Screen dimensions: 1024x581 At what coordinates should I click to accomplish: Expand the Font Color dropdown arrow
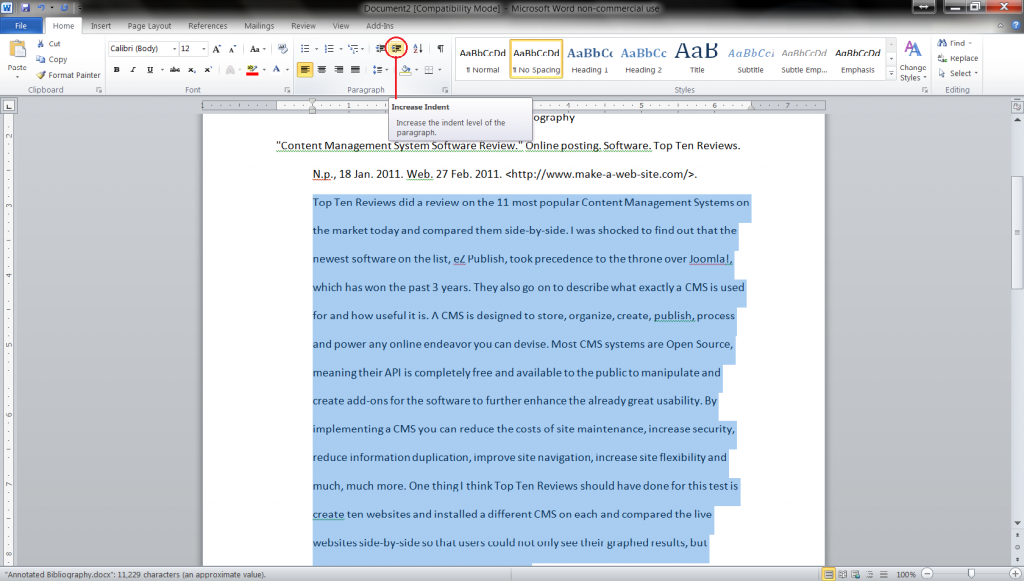[287, 70]
